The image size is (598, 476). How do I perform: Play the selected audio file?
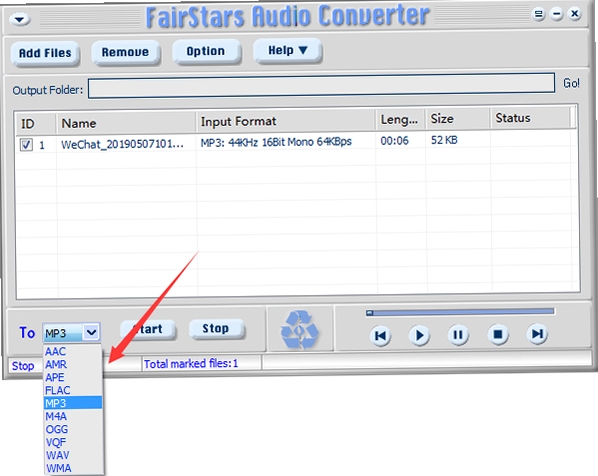click(419, 336)
